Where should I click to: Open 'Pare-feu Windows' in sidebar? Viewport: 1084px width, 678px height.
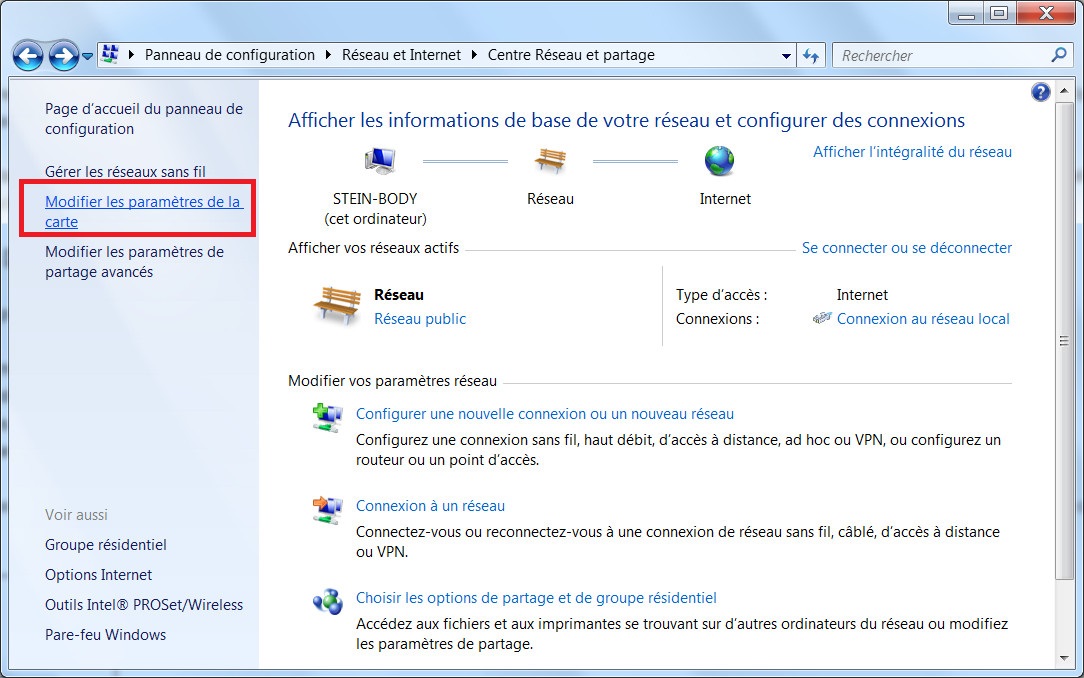point(105,635)
